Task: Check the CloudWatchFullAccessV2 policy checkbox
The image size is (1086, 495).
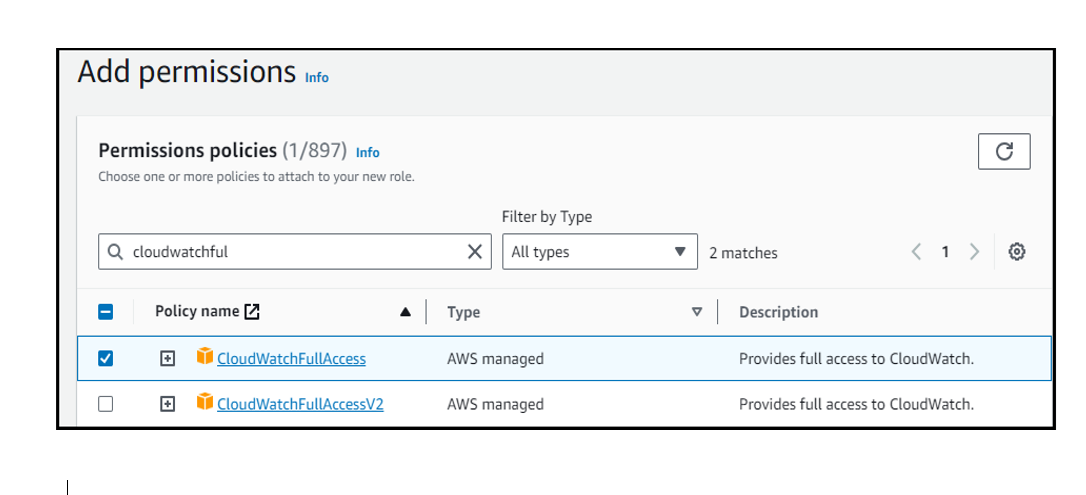Action: tap(106, 404)
